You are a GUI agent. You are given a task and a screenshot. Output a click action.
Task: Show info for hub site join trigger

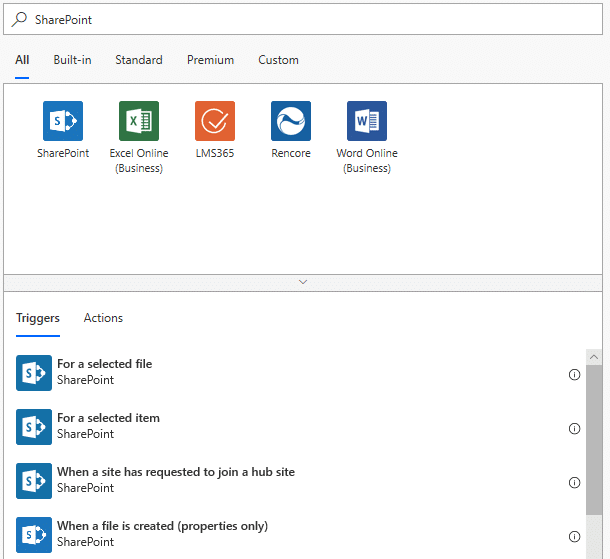(x=574, y=483)
